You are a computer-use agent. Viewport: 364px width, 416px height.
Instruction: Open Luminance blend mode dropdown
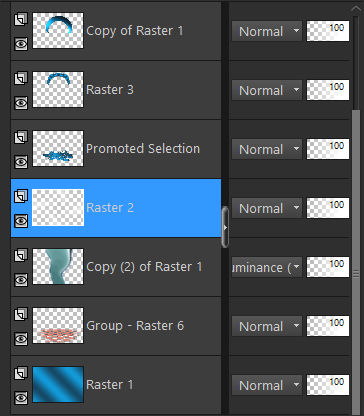(267, 267)
